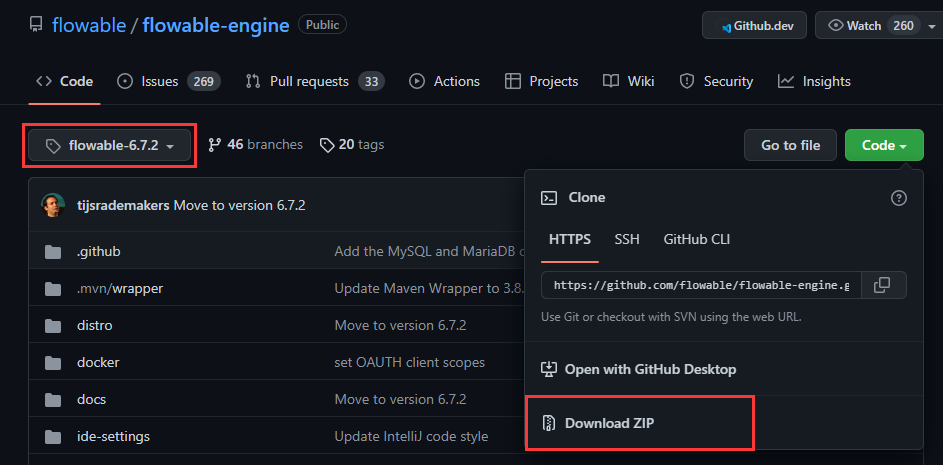Viewport: 943px width, 465px height.
Task: Click the Pull requests count badge 33
Action: (x=371, y=81)
